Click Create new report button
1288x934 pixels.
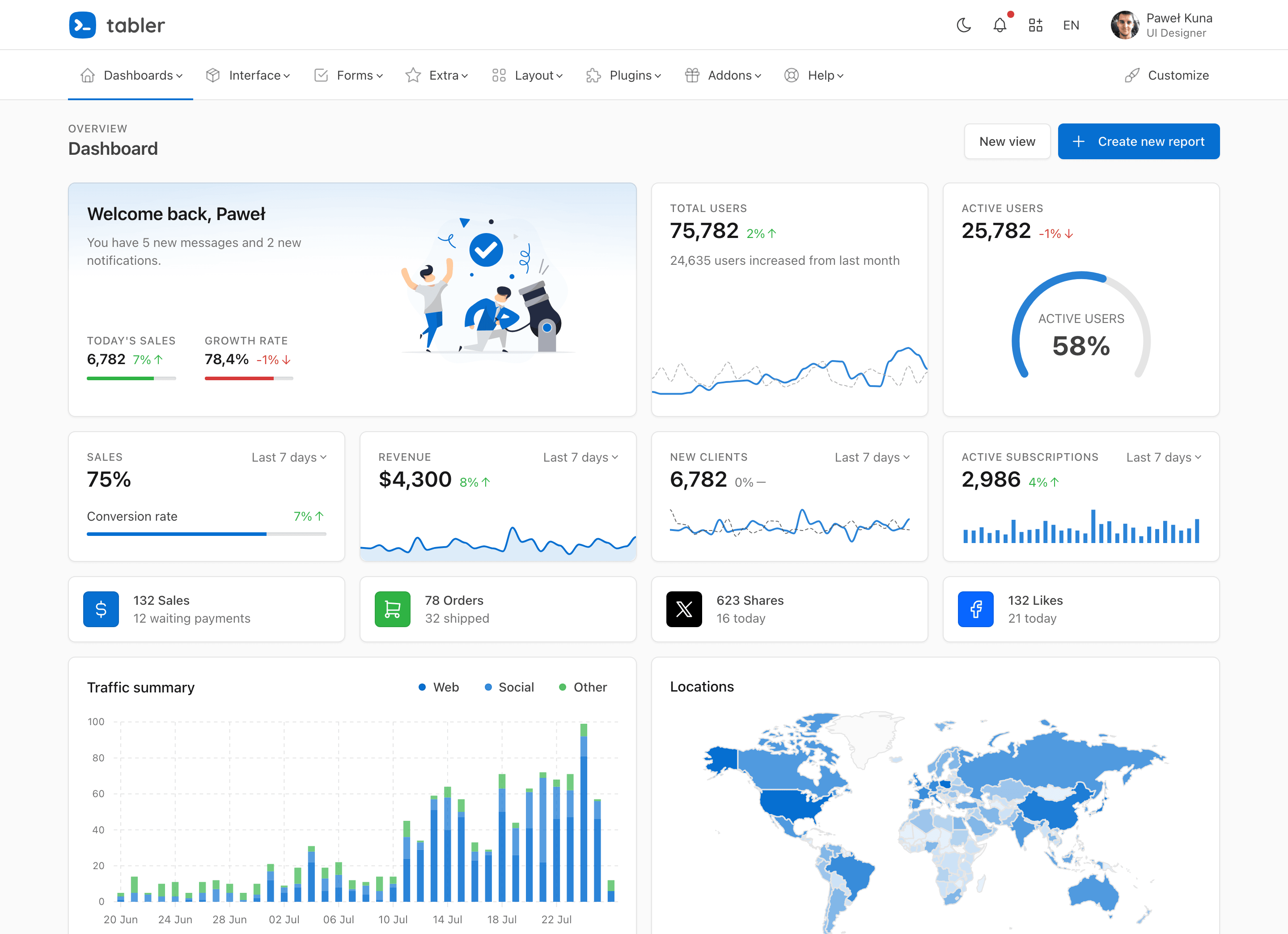(1139, 141)
